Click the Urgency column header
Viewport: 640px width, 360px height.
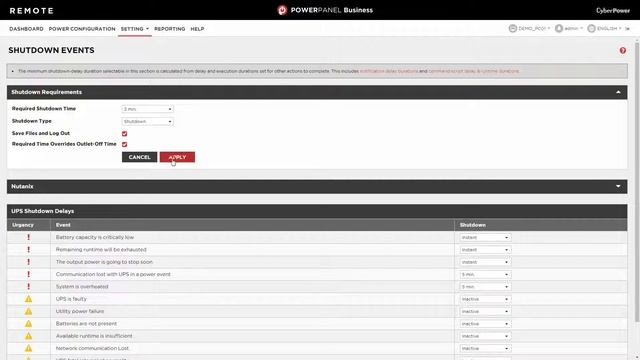(x=23, y=225)
